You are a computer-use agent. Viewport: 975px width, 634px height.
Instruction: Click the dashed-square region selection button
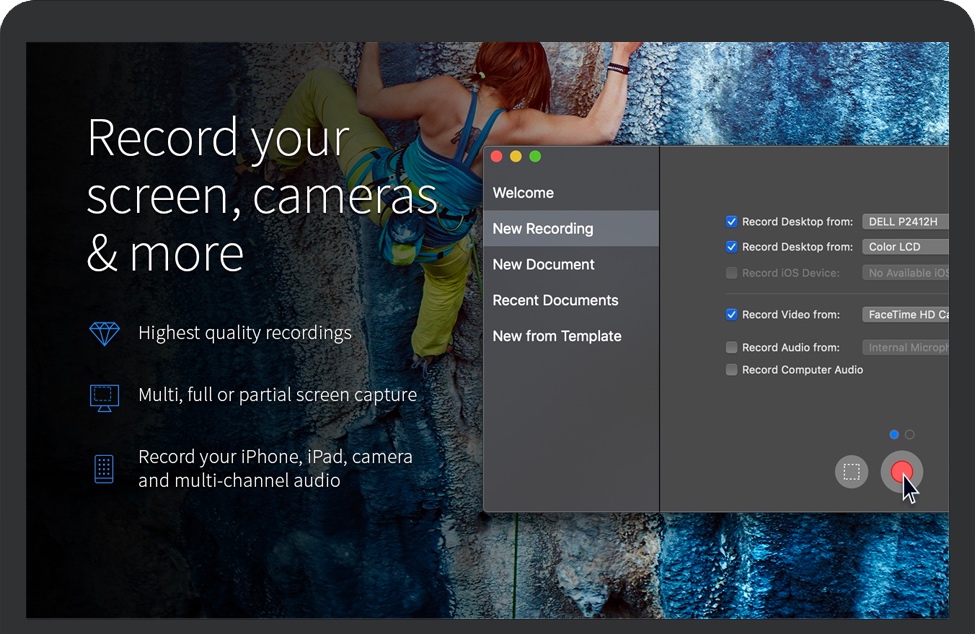(x=851, y=471)
